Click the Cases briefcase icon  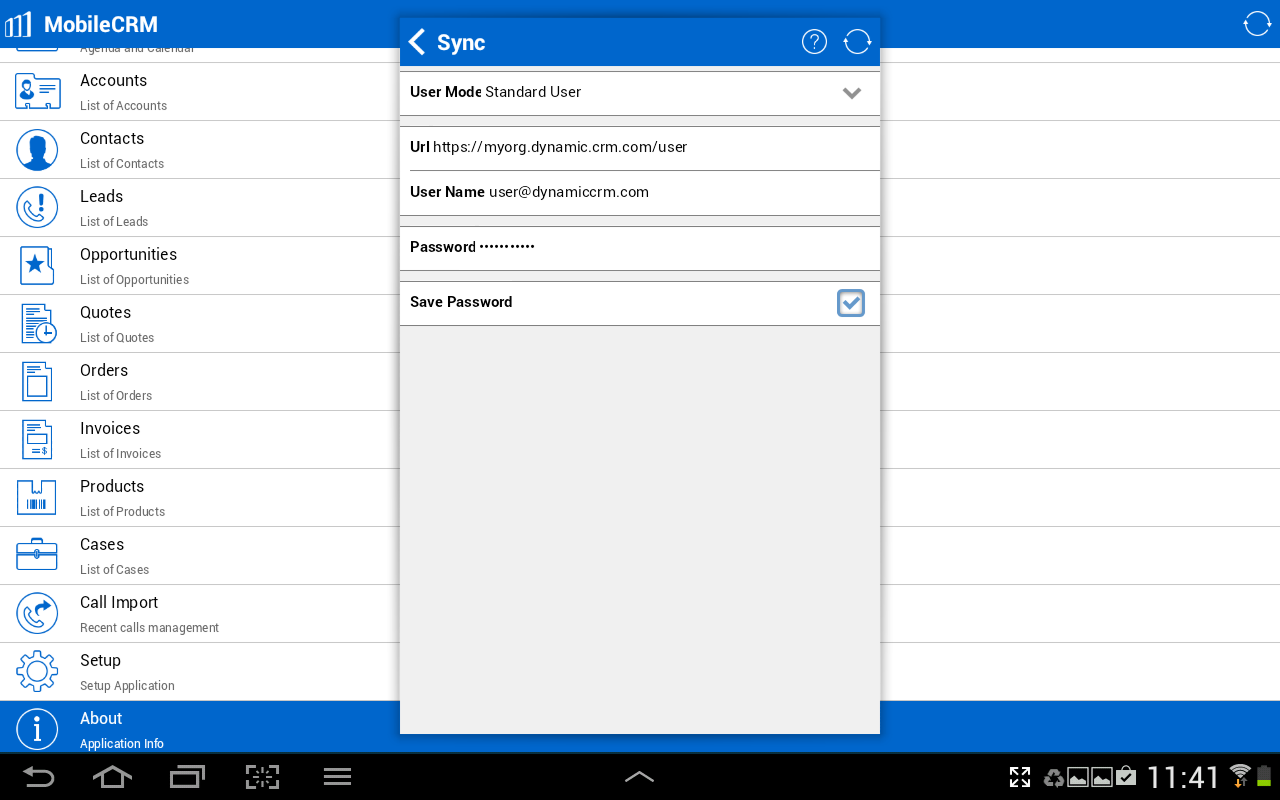(37, 555)
